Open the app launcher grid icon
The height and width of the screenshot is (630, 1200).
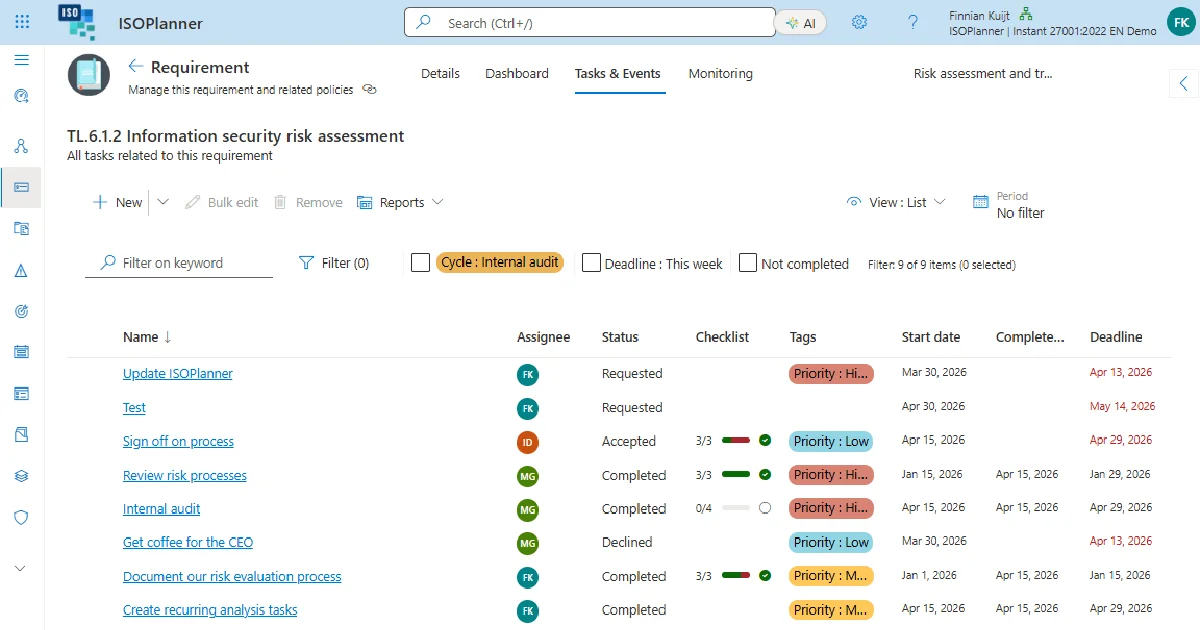pos(22,22)
